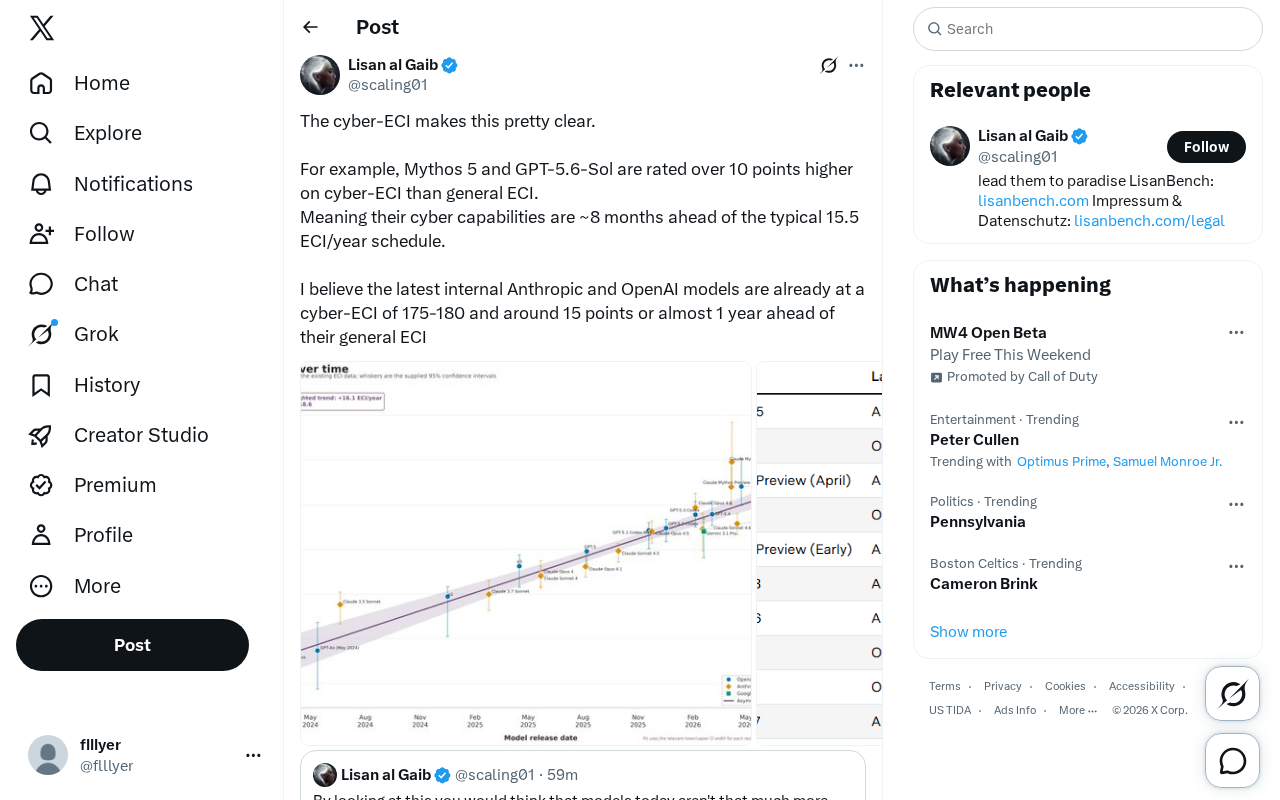Open the floating chat messages button
1280x800 pixels.
click(x=1233, y=761)
